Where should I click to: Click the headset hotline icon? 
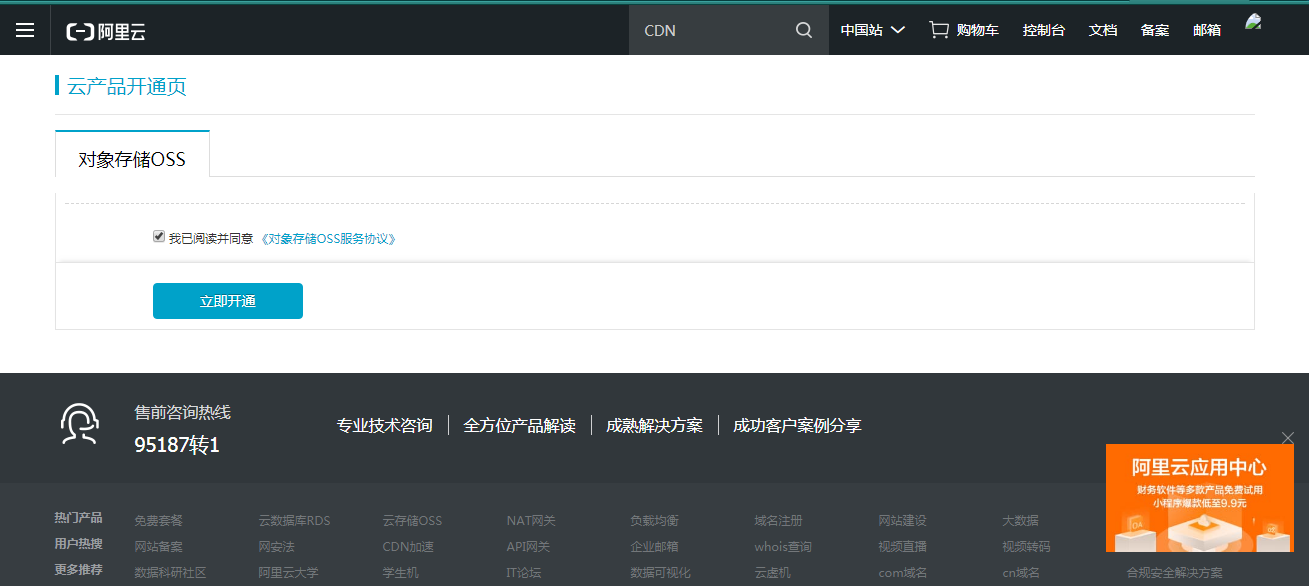(79, 424)
